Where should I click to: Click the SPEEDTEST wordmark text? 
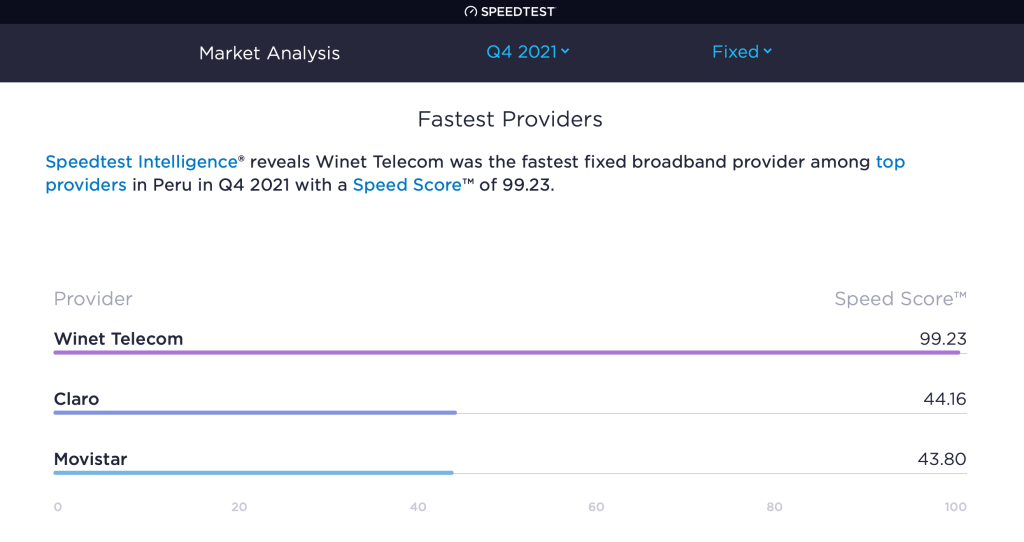[x=518, y=12]
